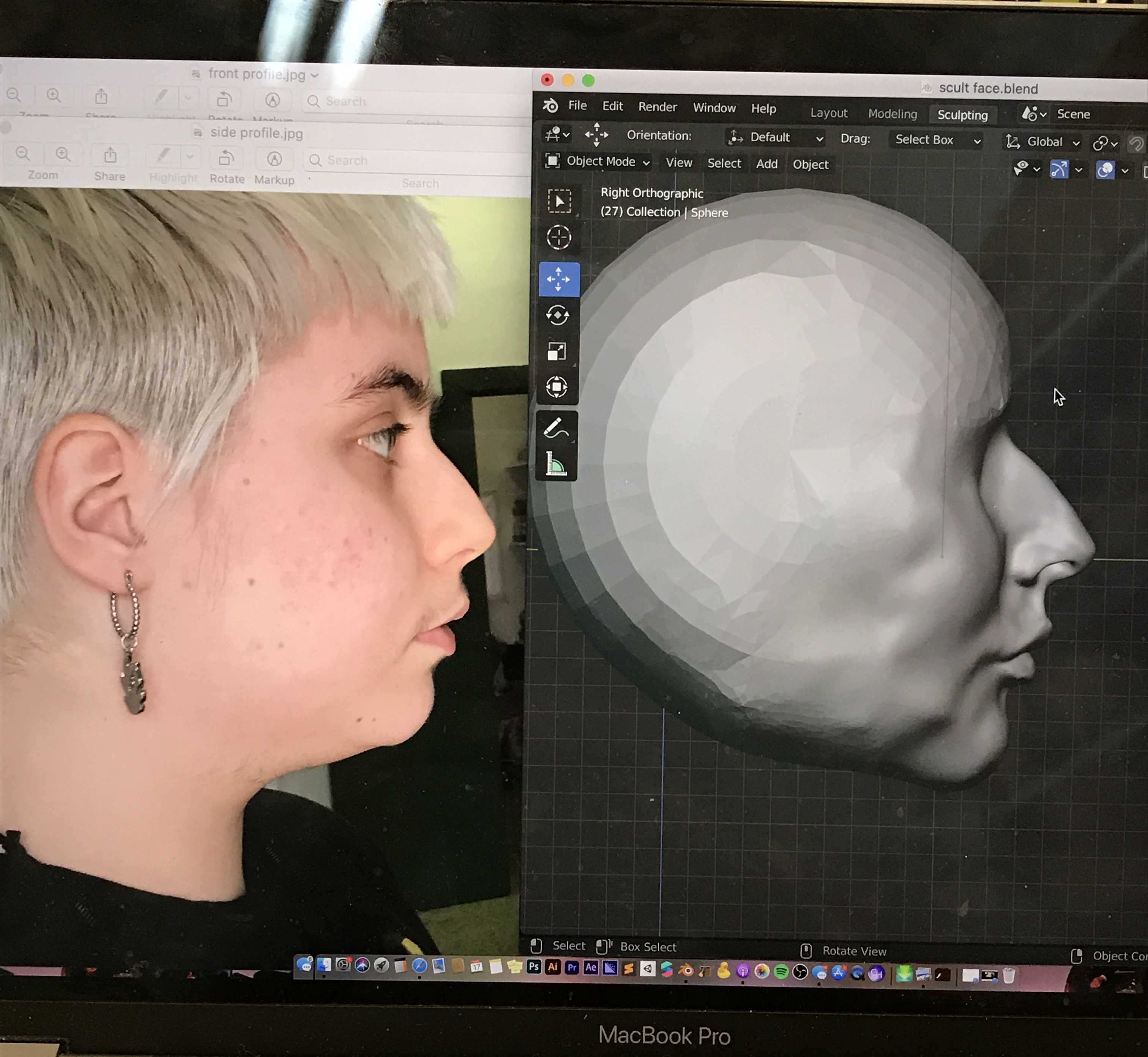Viewport: 1148px width, 1057px height.
Task: Click the Blender logo menu icon
Action: point(550,105)
